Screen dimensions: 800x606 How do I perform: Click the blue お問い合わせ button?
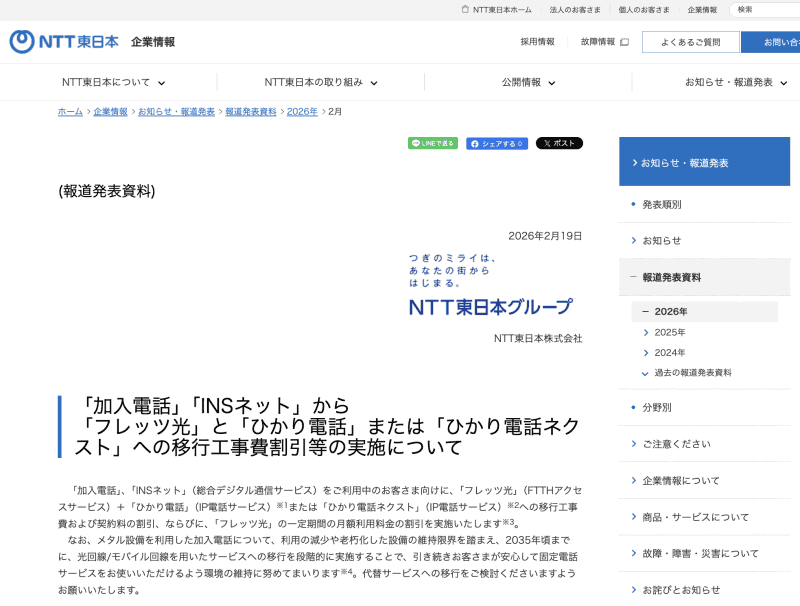[770, 42]
